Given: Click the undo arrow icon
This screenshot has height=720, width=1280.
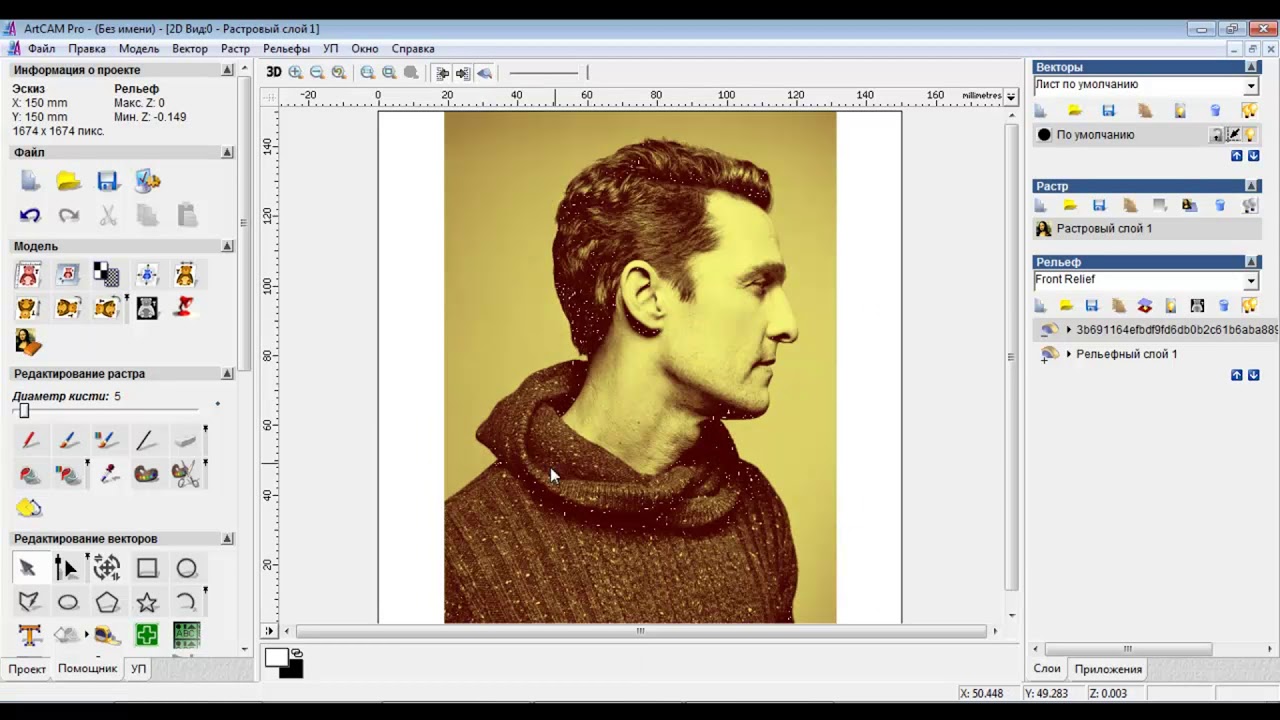Looking at the screenshot, I should 29,215.
